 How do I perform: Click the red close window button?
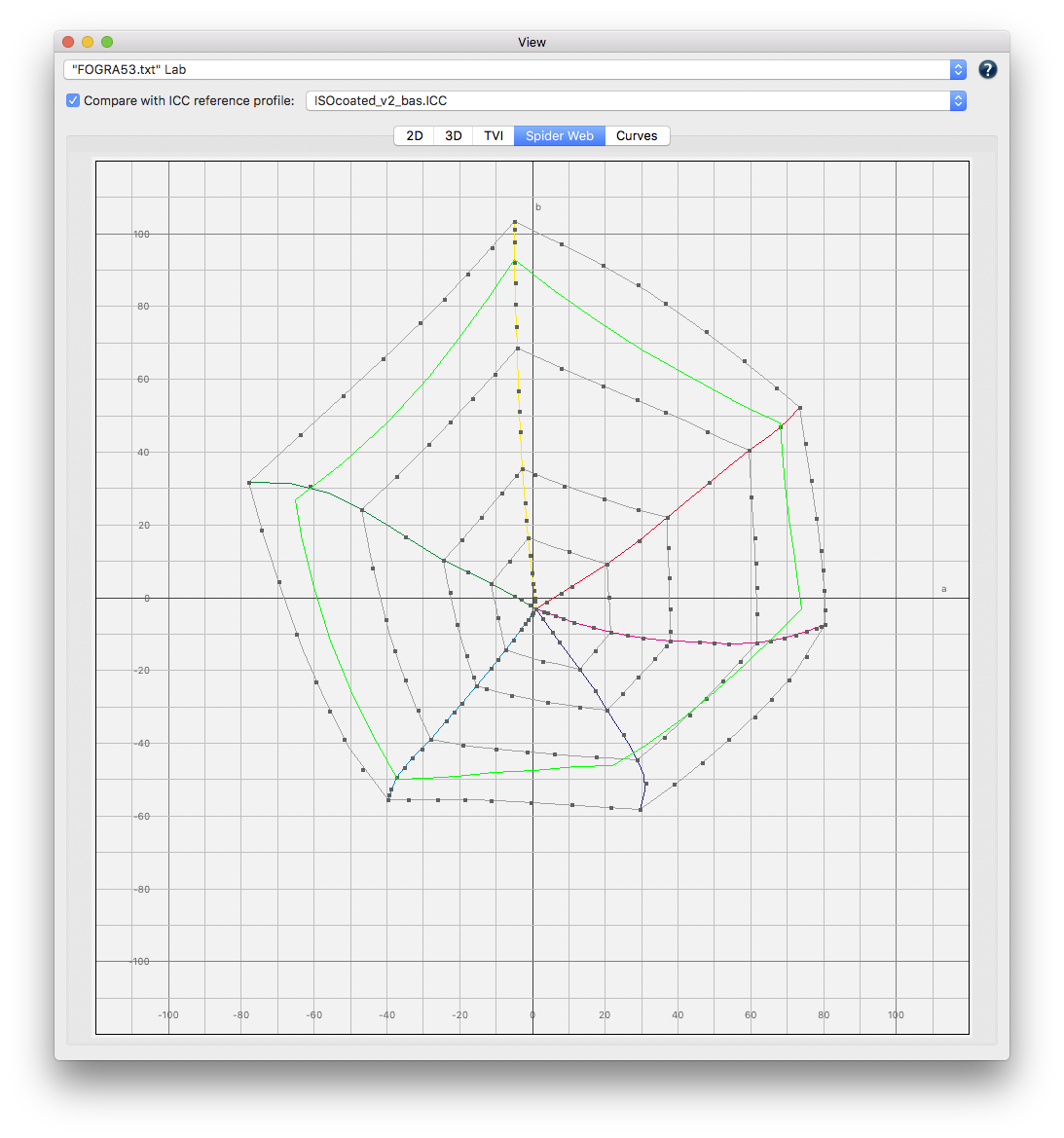point(68,42)
